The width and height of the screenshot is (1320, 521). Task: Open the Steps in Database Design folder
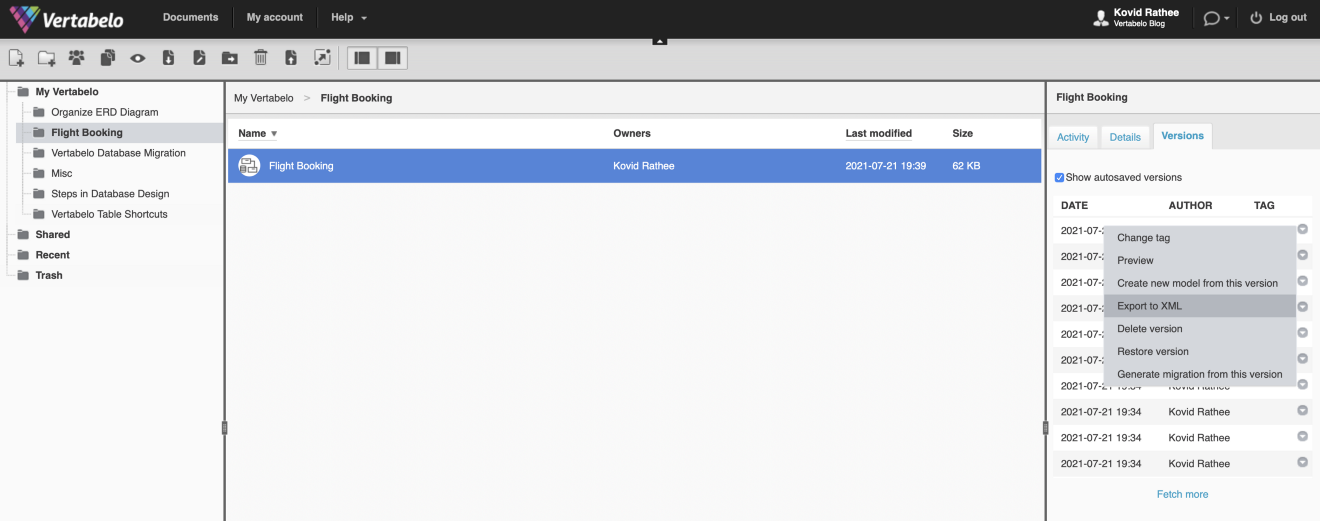[x=110, y=194]
